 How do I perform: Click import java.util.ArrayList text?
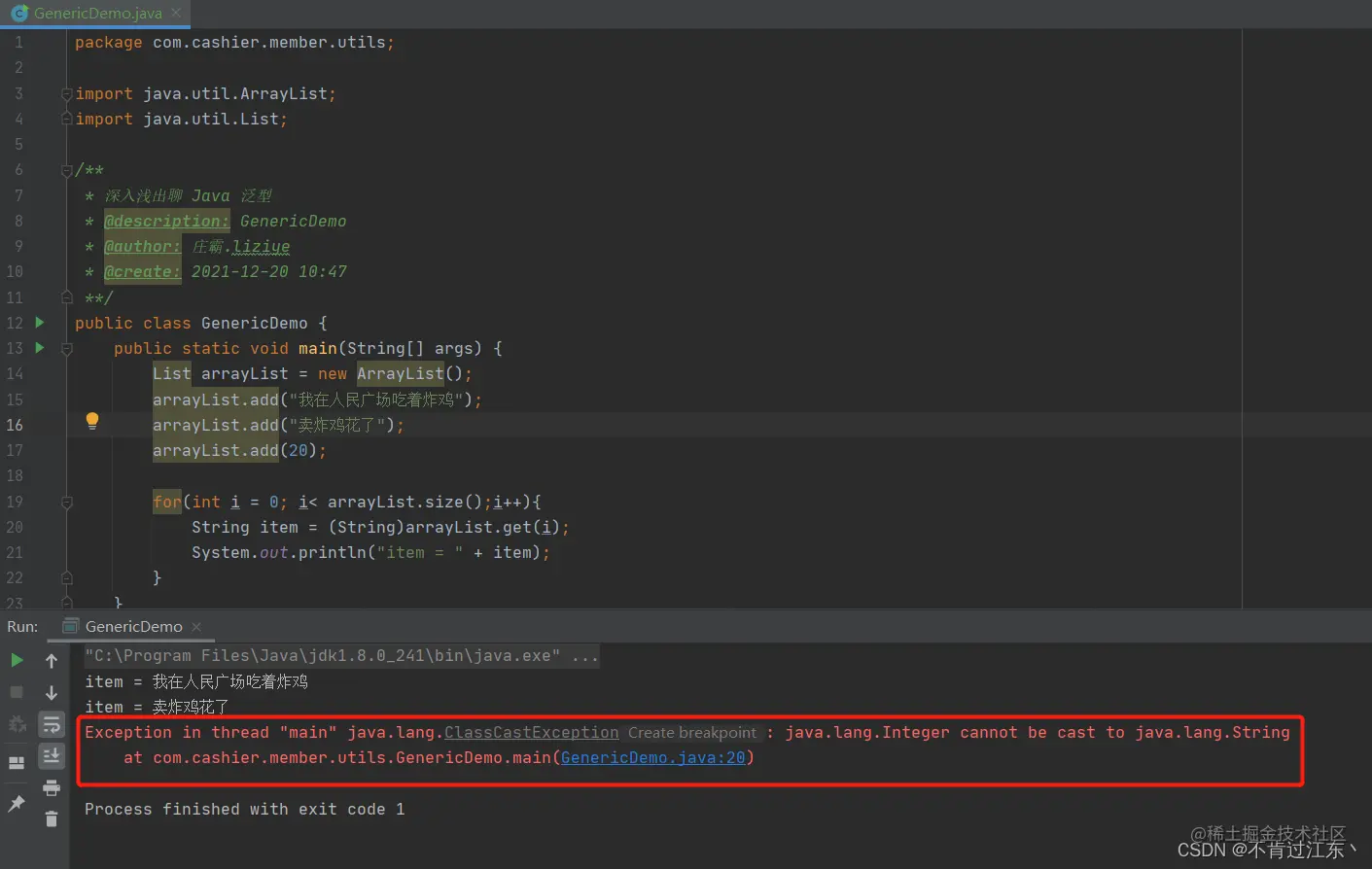point(205,94)
